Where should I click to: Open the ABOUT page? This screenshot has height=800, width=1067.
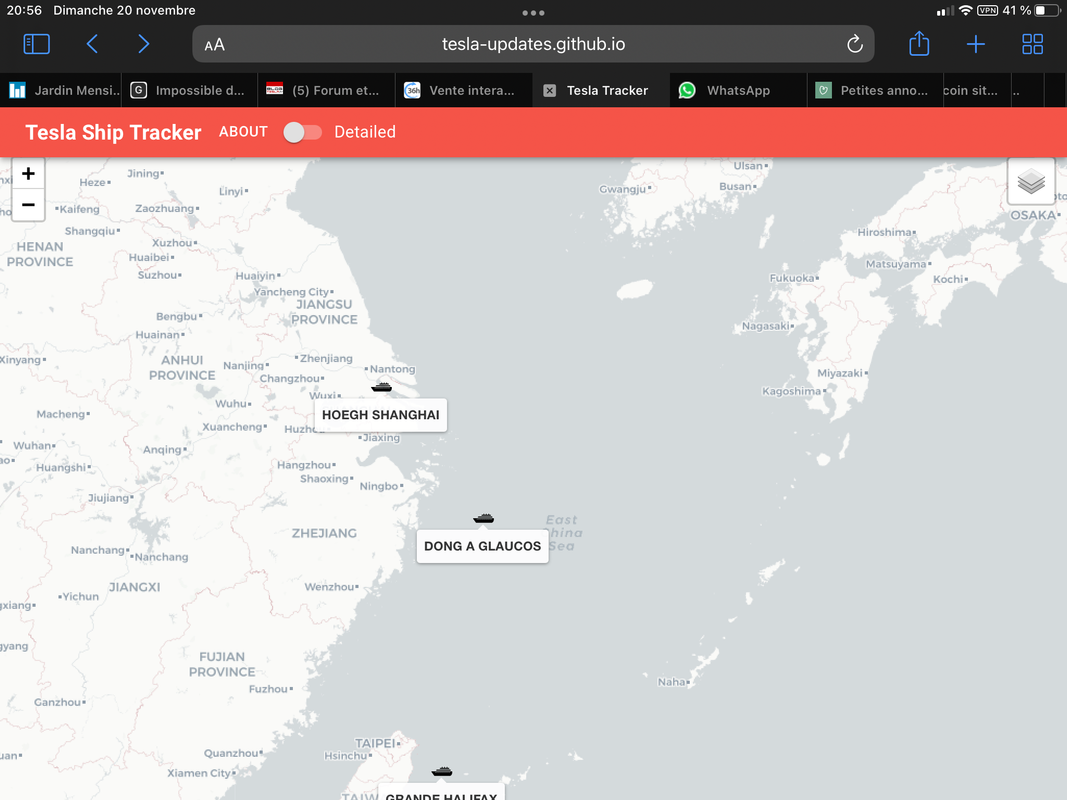click(x=243, y=132)
